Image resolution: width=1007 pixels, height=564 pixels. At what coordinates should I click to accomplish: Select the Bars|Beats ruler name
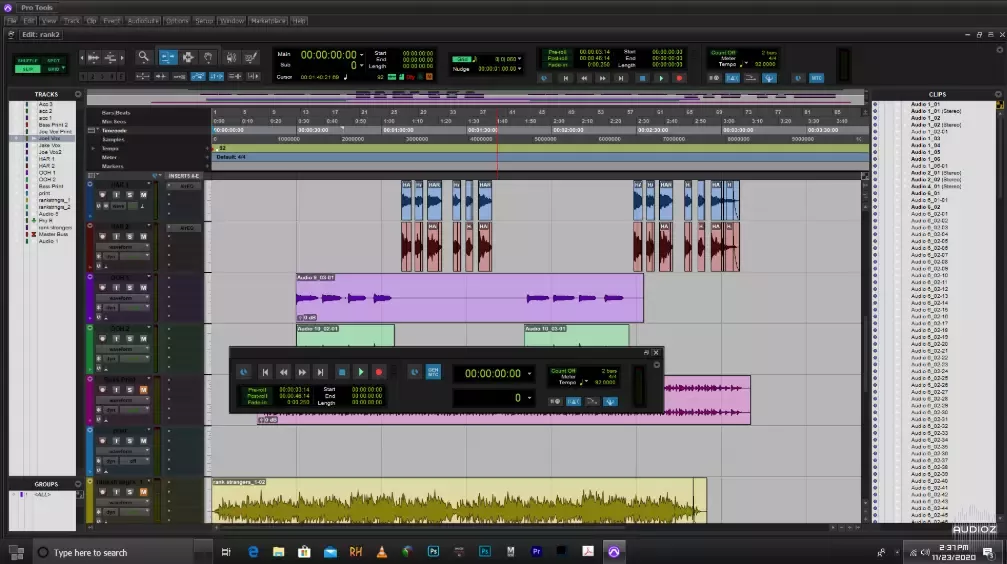[x=116, y=113]
